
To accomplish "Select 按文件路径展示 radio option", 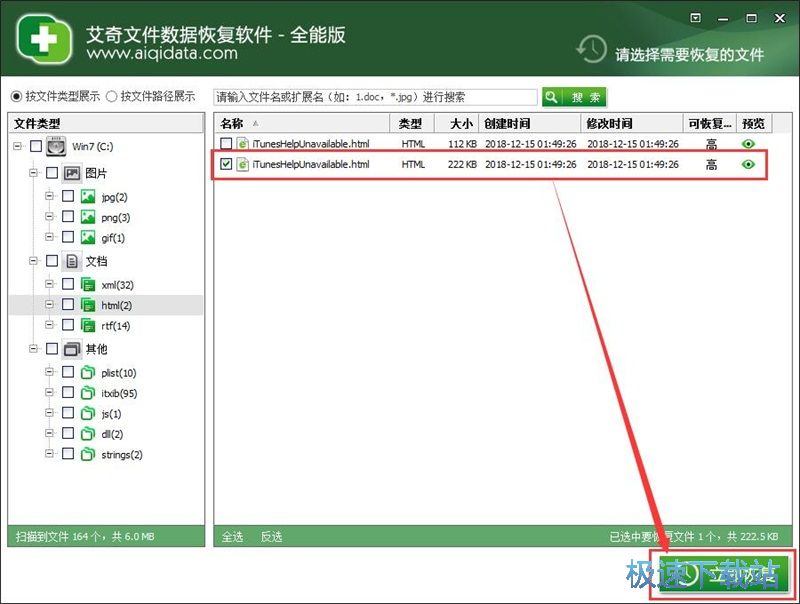I will point(112,97).
